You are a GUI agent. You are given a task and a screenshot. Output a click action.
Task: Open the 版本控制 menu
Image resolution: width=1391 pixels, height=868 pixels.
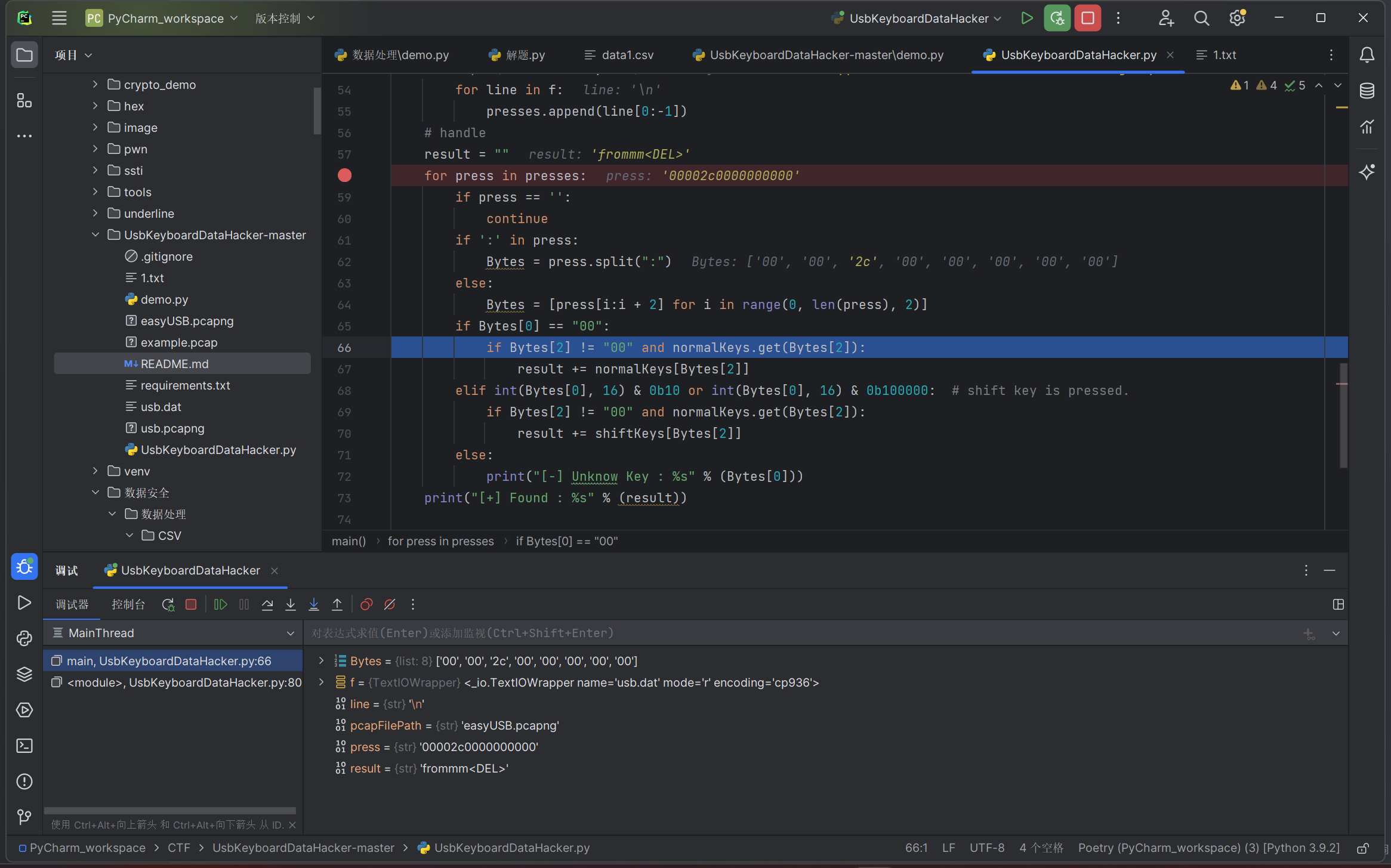(x=285, y=18)
